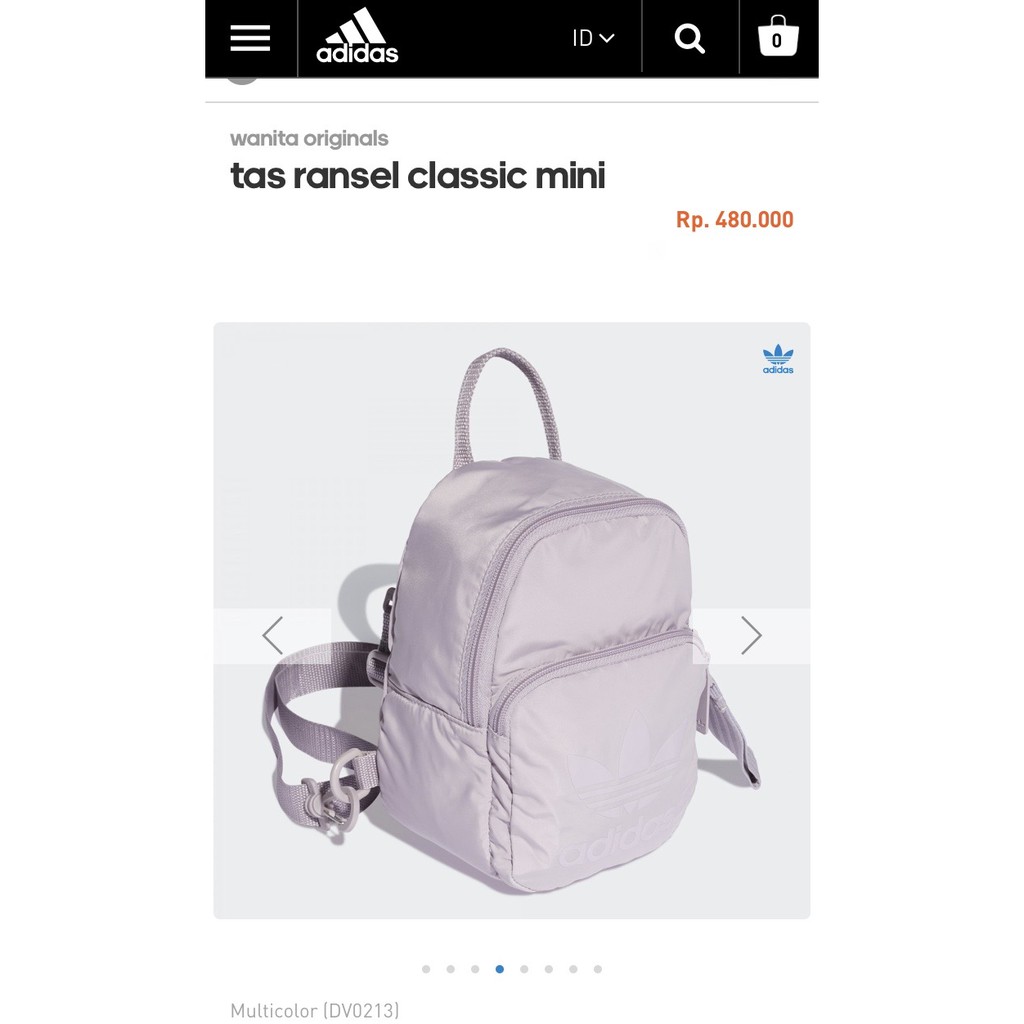Click the Multicolor (DV0213) color label

click(x=315, y=1010)
